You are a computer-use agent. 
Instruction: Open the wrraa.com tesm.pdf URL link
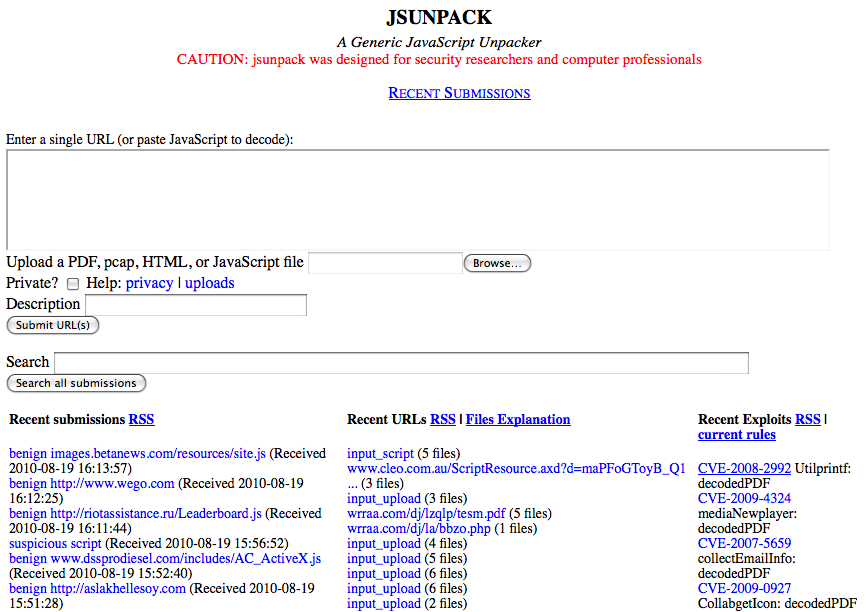coord(426,514)
